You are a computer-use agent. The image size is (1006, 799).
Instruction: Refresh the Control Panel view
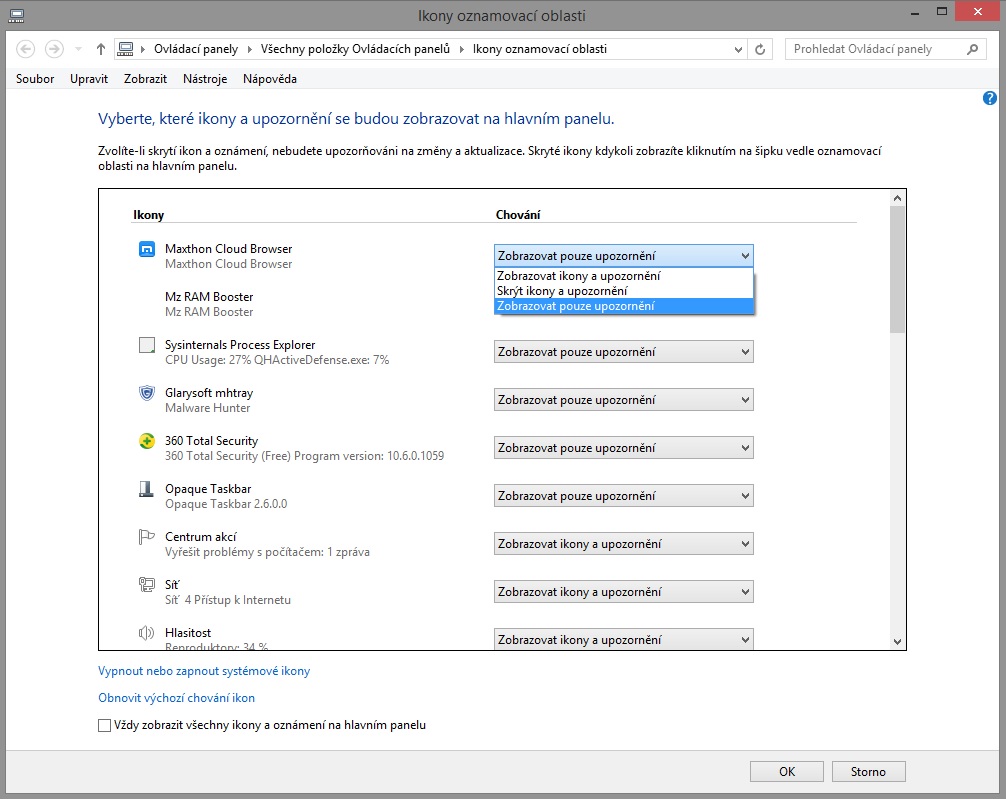tap(760, 49)
